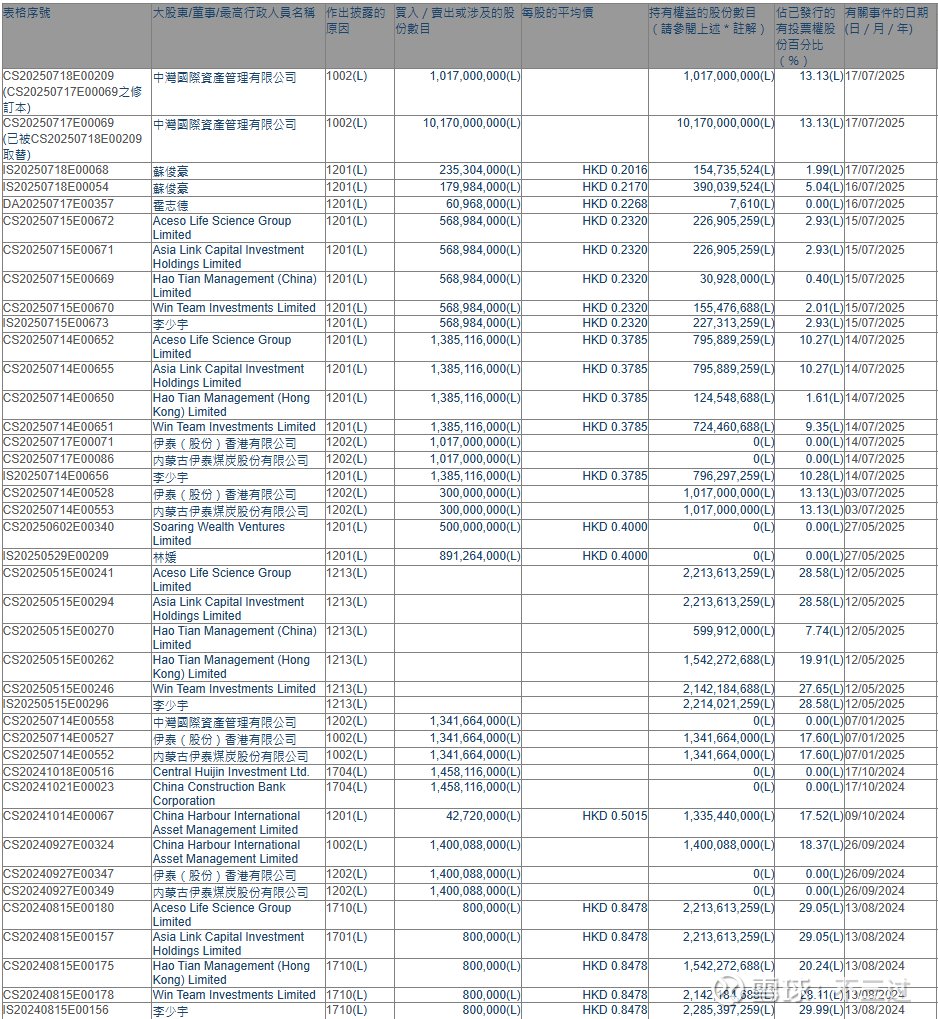Select shares value 42,720,000(L)

pos(483,816)
